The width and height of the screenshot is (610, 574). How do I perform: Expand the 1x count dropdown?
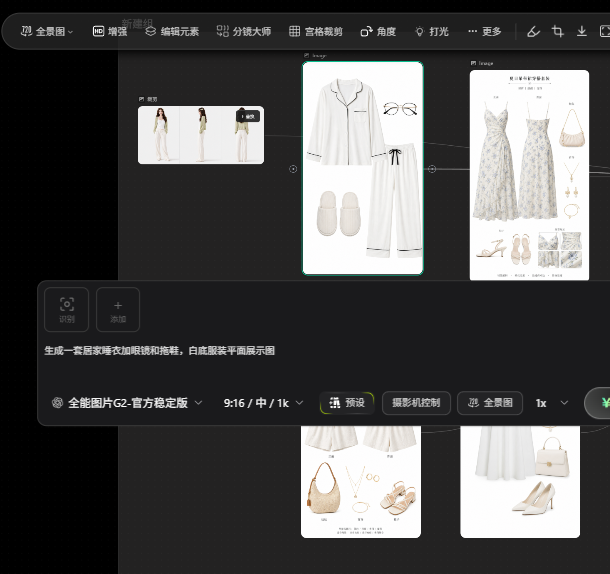552,403
